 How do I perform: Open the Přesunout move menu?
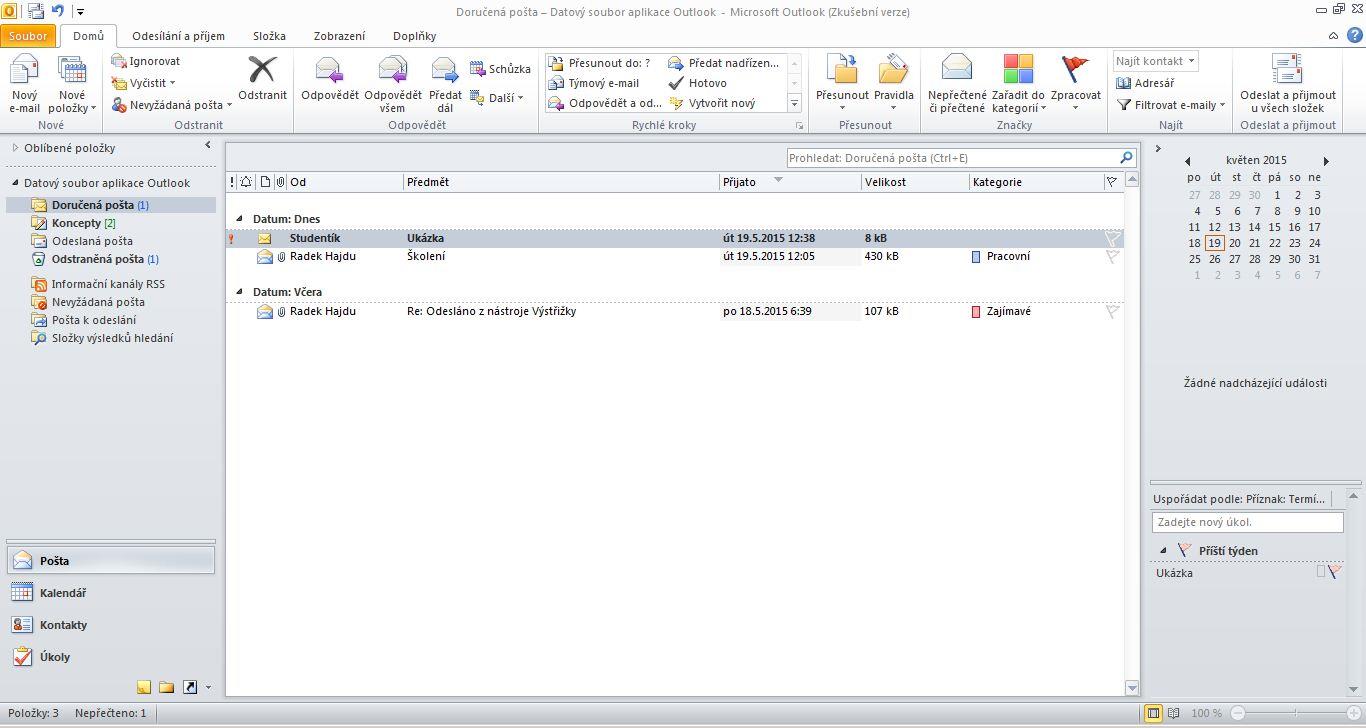coord(842,85)
